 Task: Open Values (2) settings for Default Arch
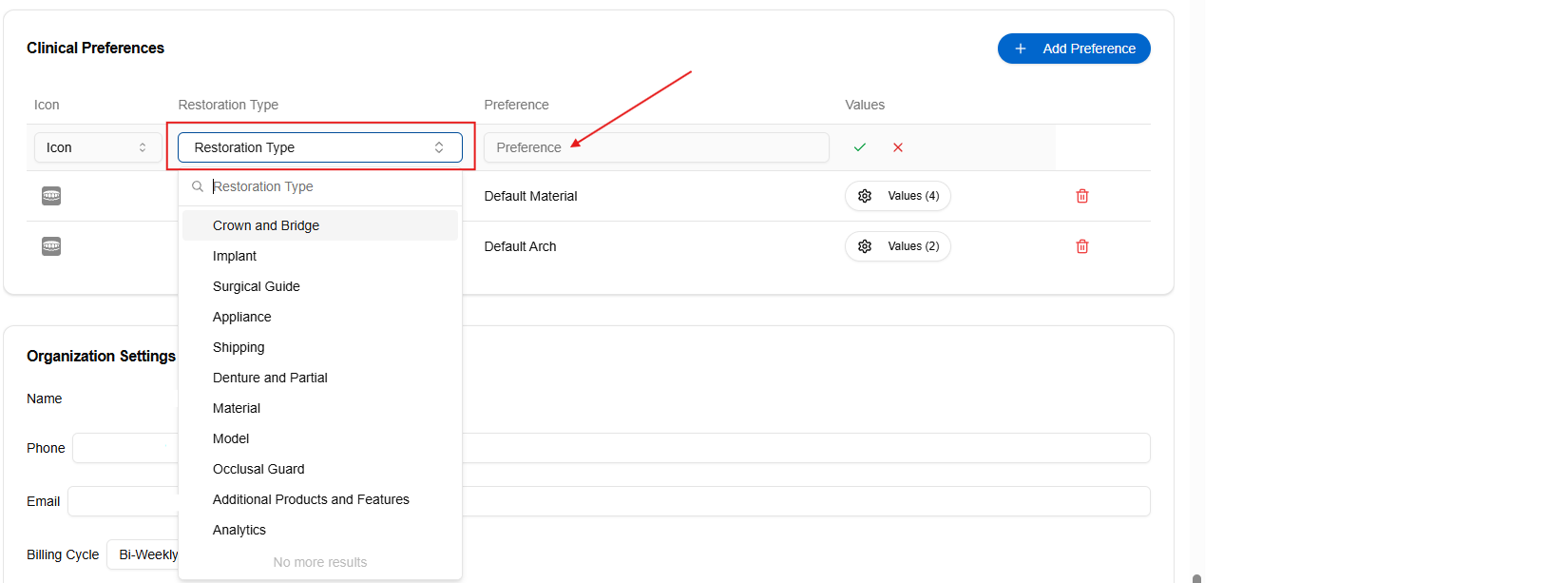click(897, 246)
